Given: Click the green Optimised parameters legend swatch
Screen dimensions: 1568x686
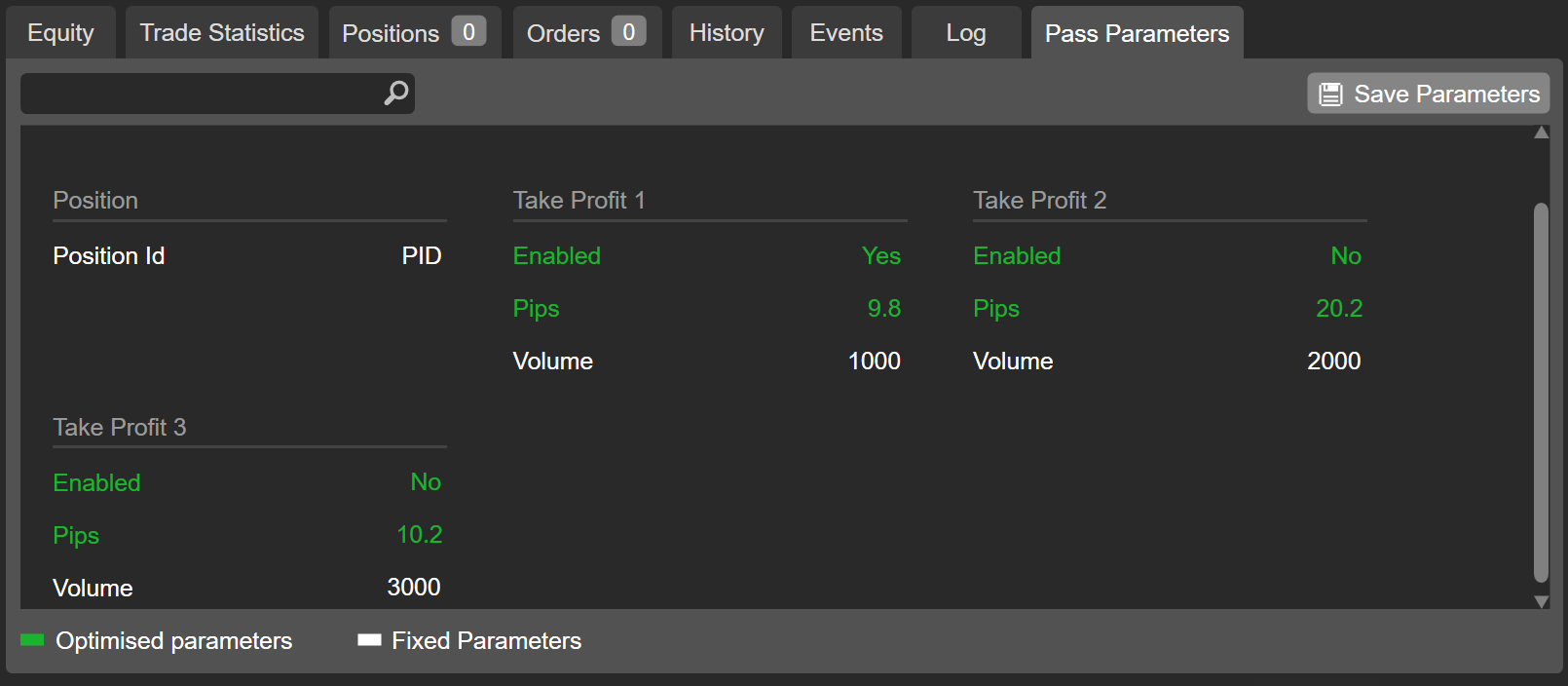Looking at the screenshot, I should point(32,640).
